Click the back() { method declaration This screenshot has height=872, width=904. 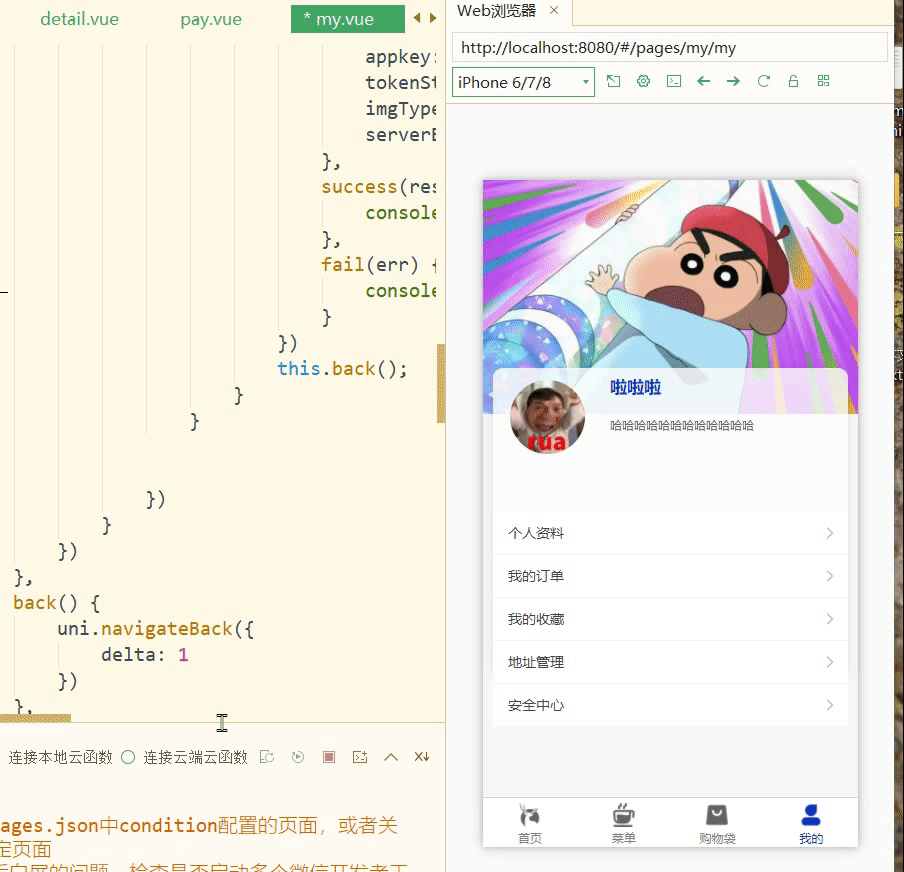tap(56, 603)
